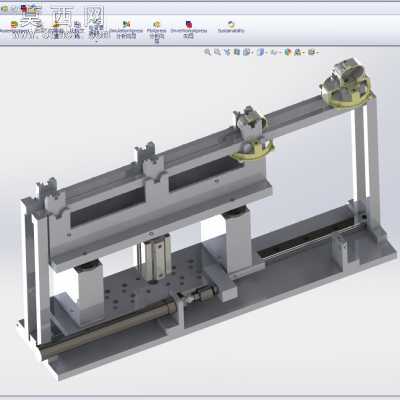400x400 pixels.
Task: Launch the FloXpress analysis wizard
Action: click(156, 31)
